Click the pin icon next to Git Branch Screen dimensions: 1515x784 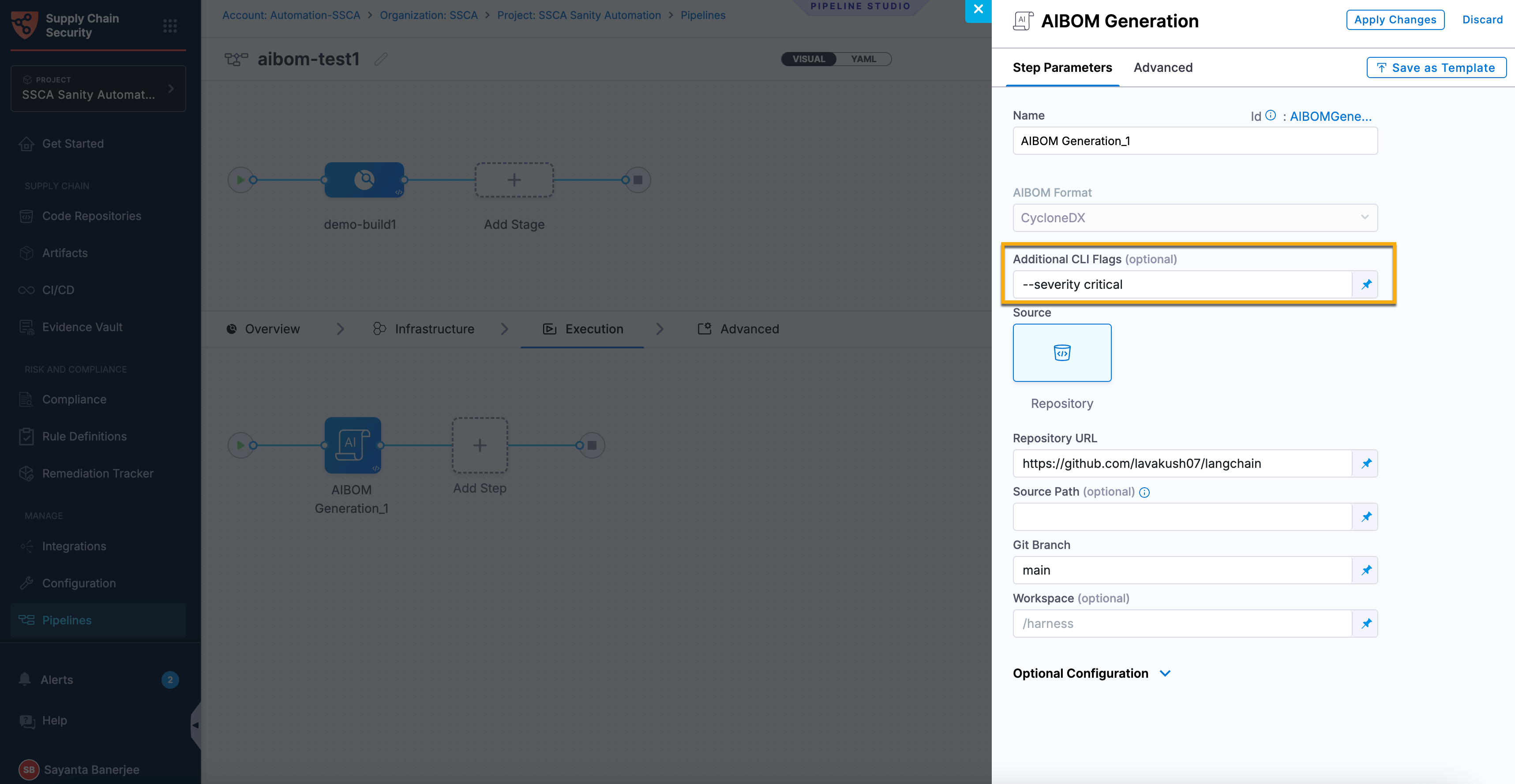pos(1365,570)
